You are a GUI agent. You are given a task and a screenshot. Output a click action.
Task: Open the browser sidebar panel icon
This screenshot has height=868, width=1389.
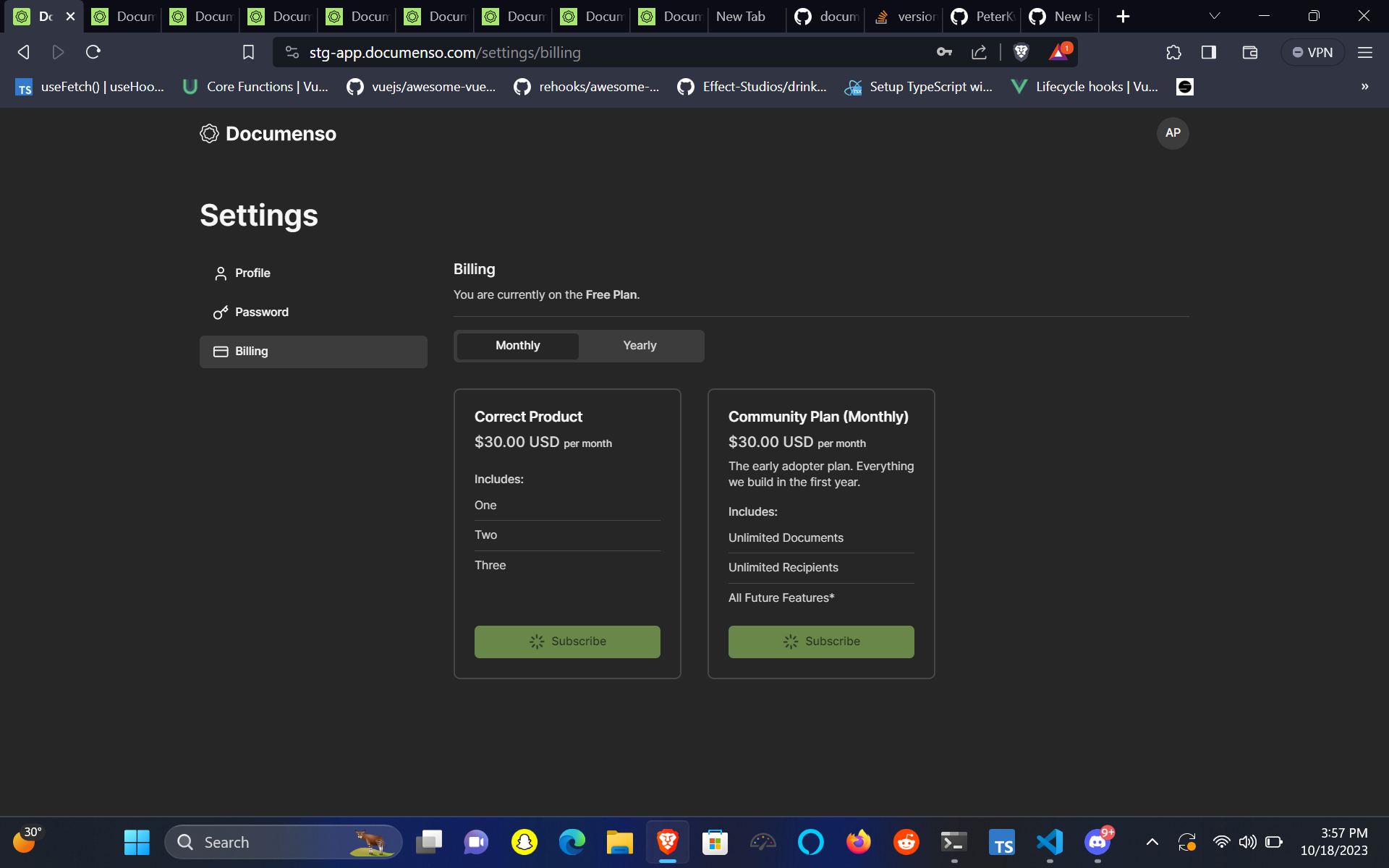tap(1209, 52)
